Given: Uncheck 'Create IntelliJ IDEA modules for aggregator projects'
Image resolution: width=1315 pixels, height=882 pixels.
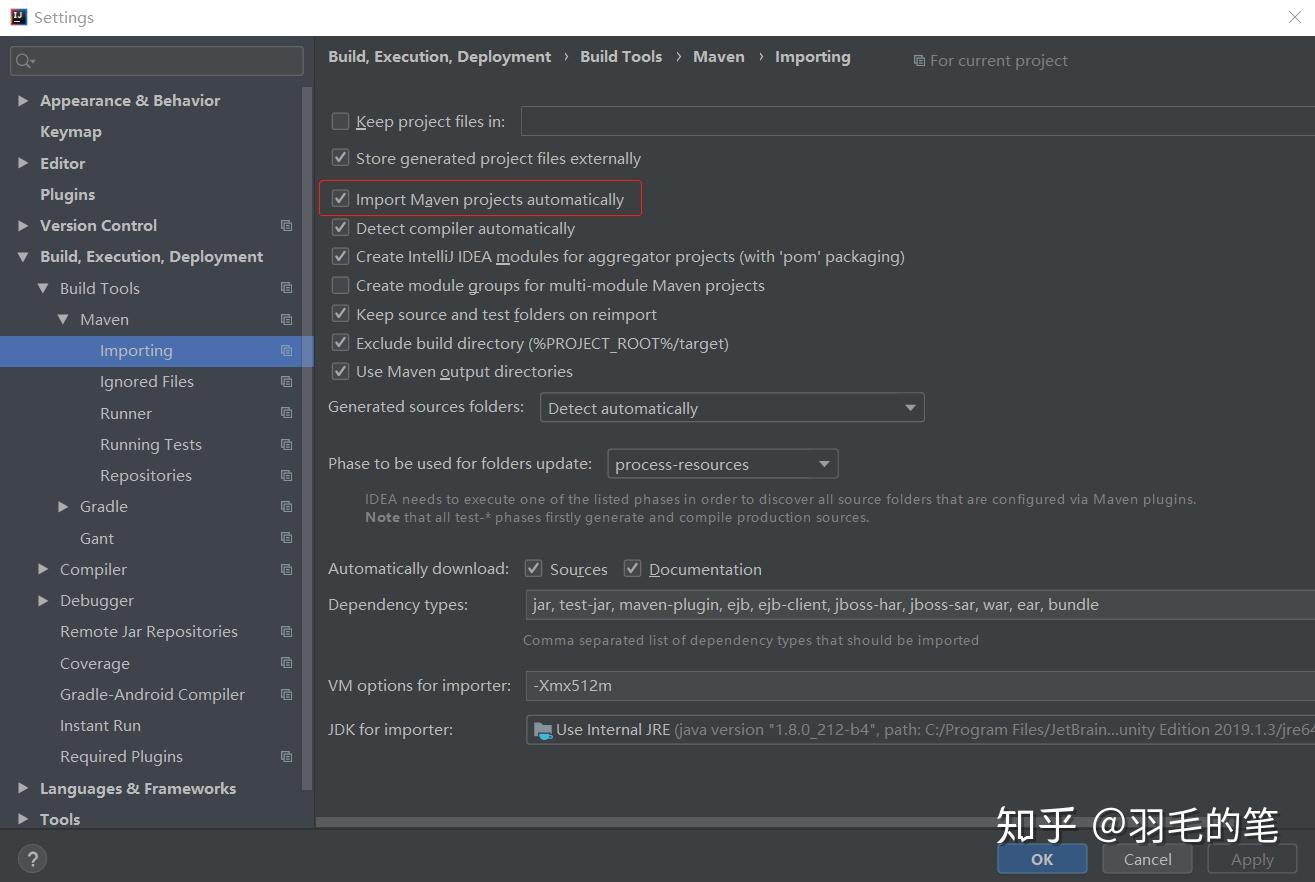Looking at the screenshot, I should click(341, 257).
